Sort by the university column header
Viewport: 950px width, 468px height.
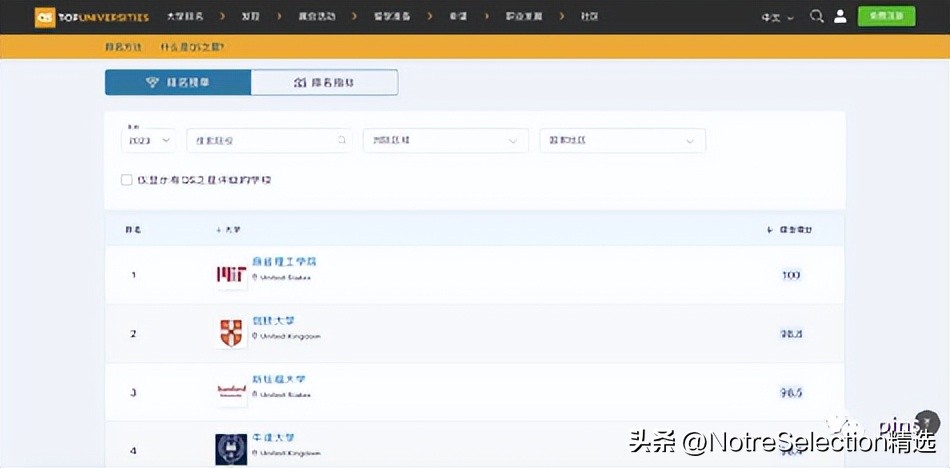click(x=228, y=230)
